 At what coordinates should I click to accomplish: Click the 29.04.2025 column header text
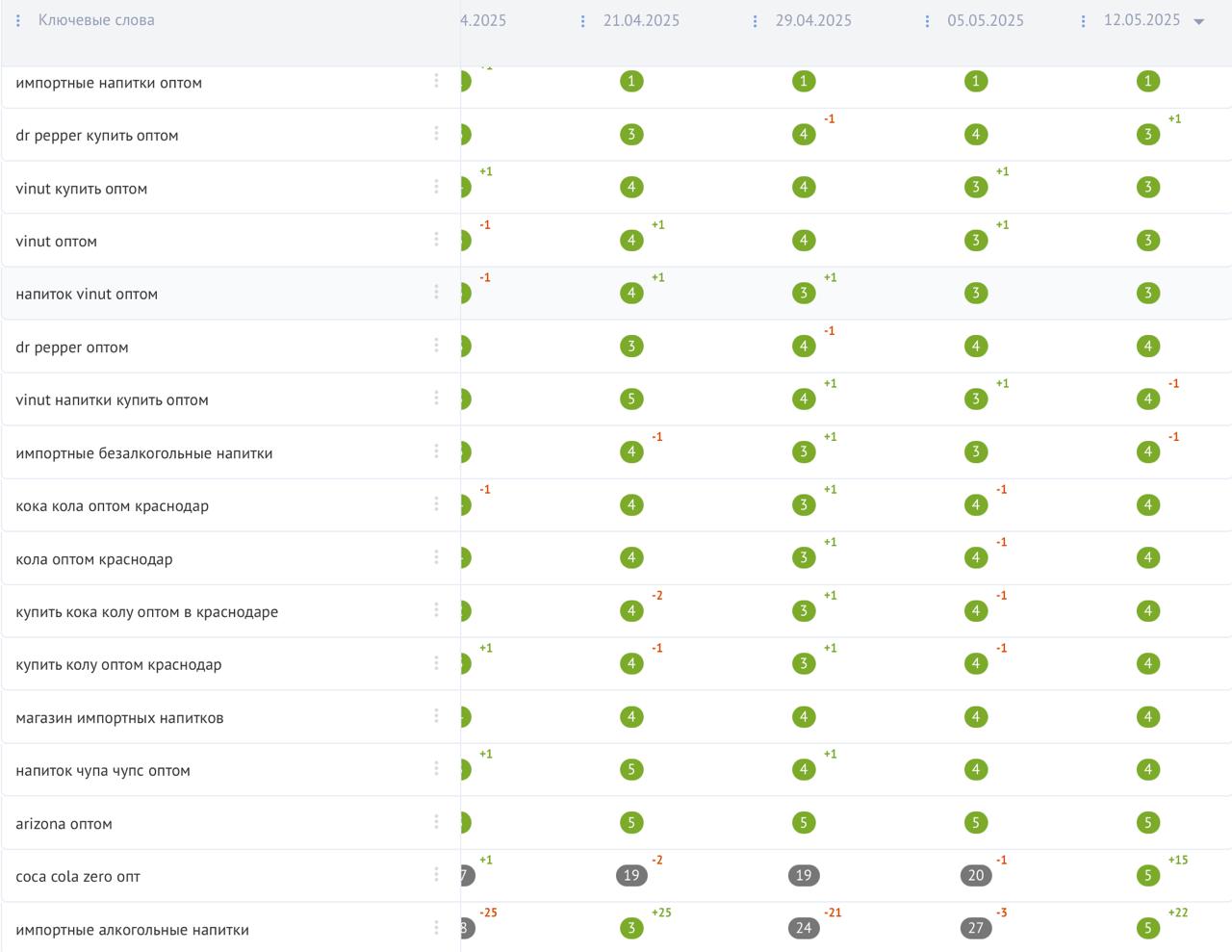(813, 20)
